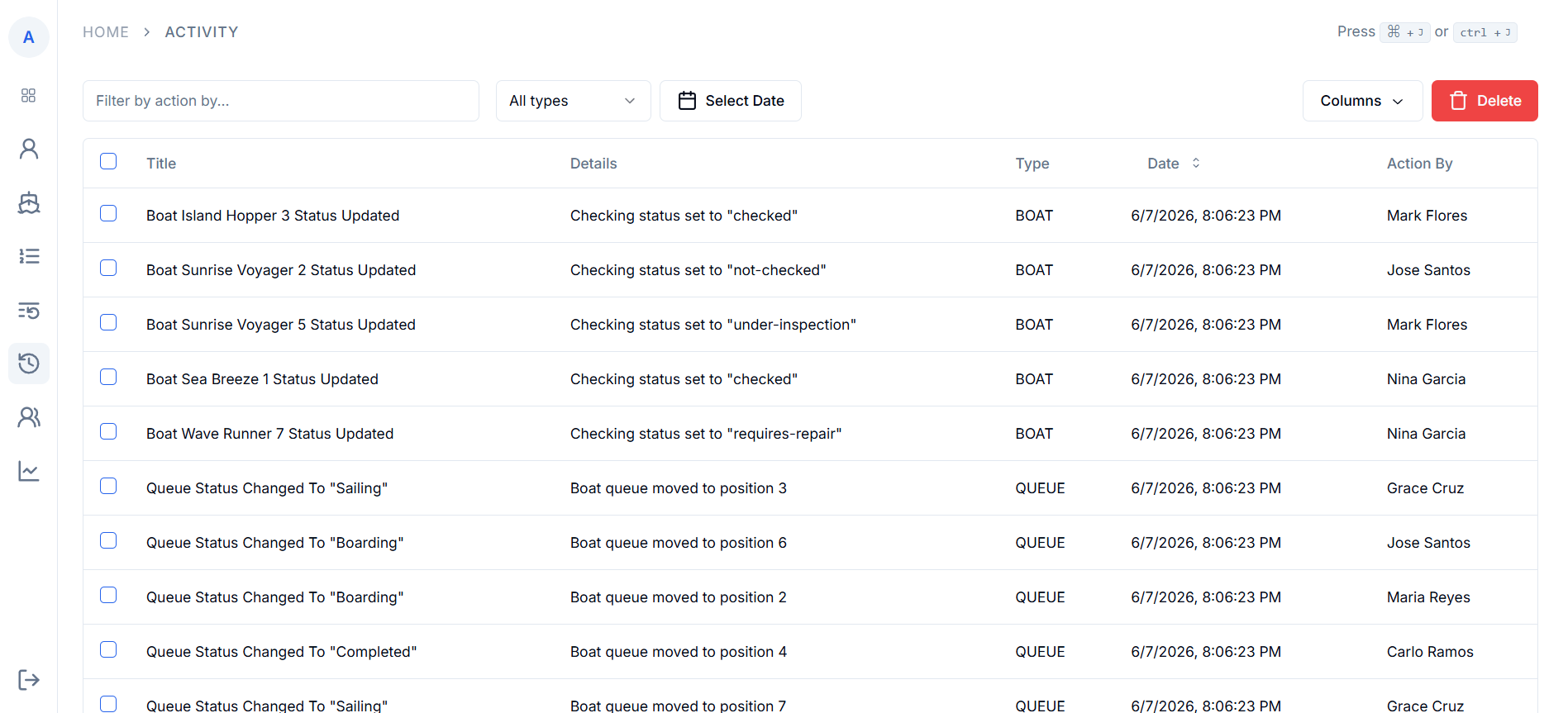
Task: Click the logout icon at sidebar bottom
Action: pos(28,680)
